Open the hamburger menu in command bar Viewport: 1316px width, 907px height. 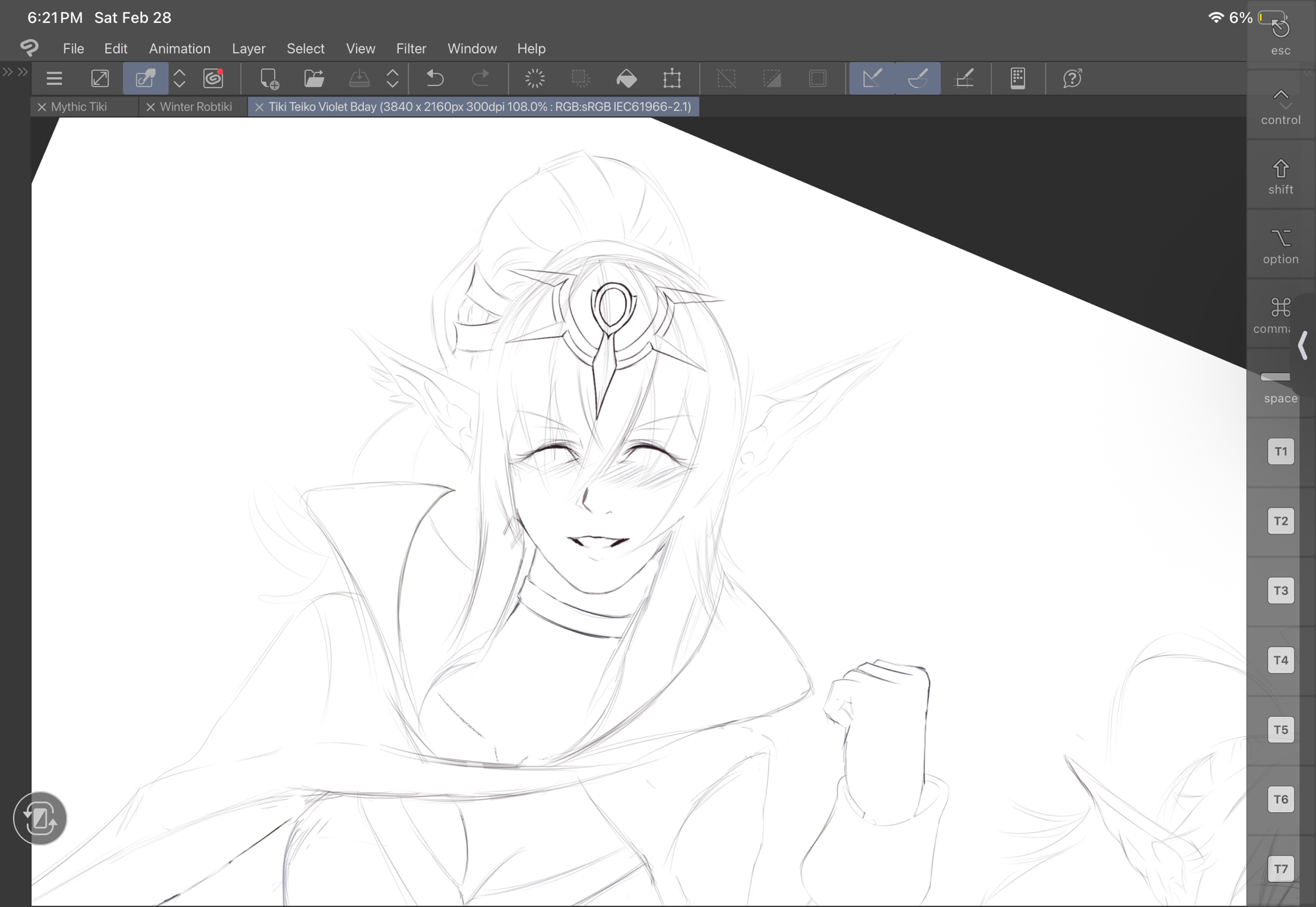(54, 79)
